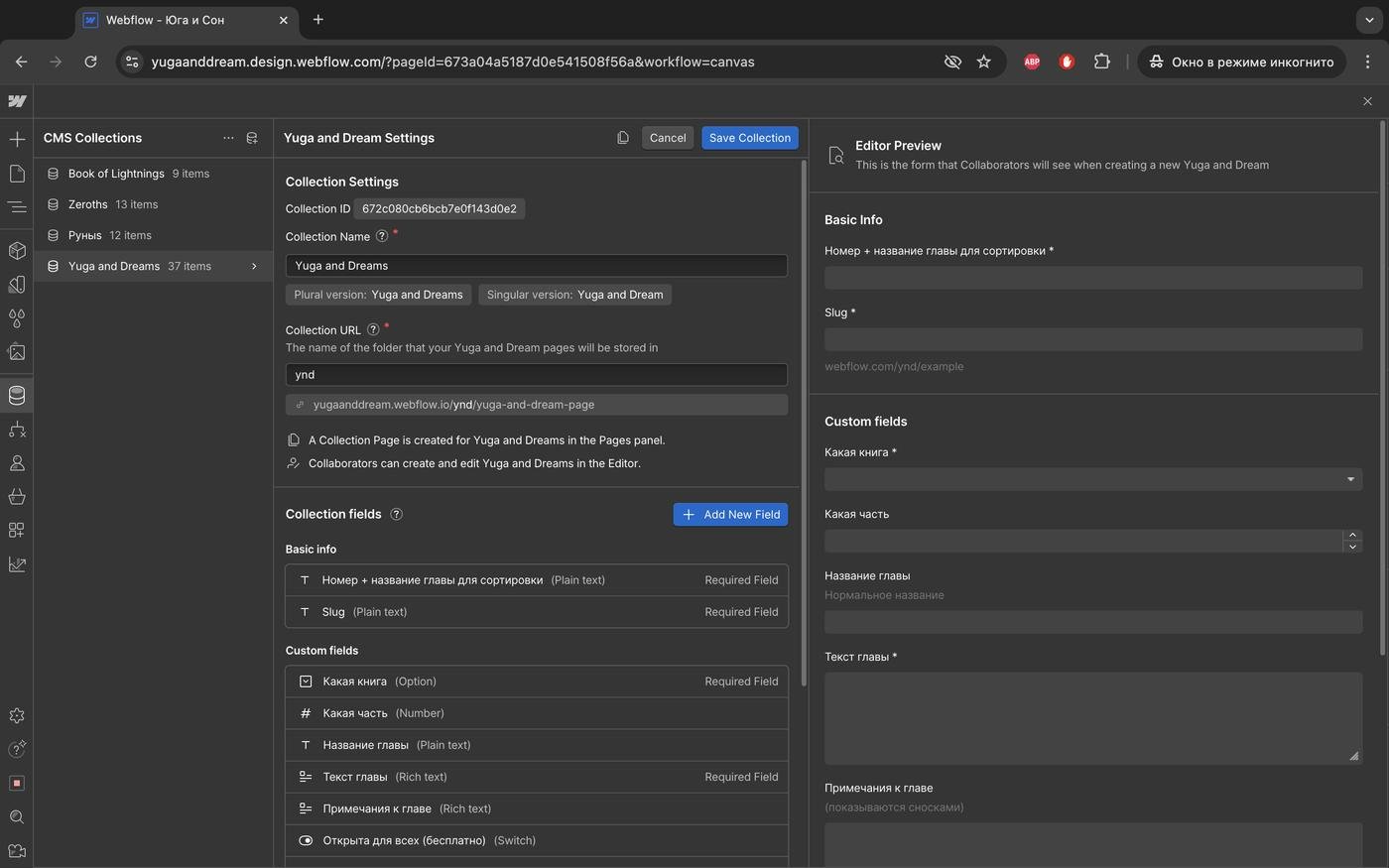
Task: Open site settings gear in sidebar
Action: click(x=17, y=716)
